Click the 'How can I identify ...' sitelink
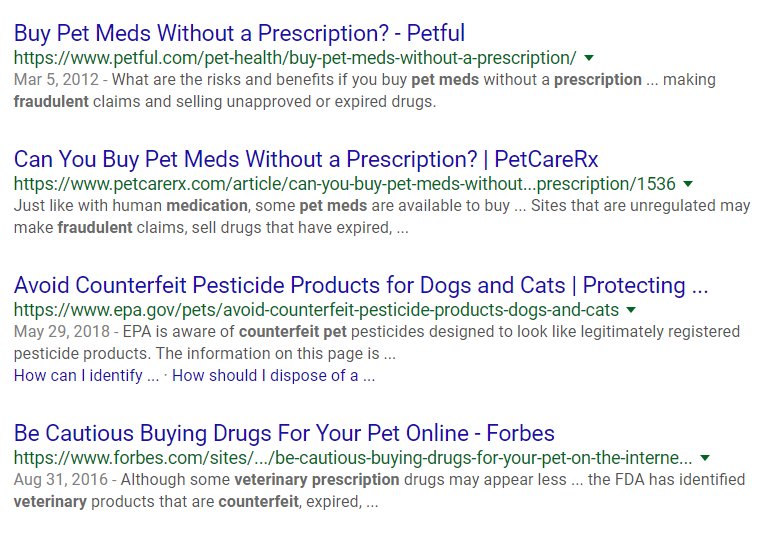Screen dimensions: 770x537 point(86,376)
